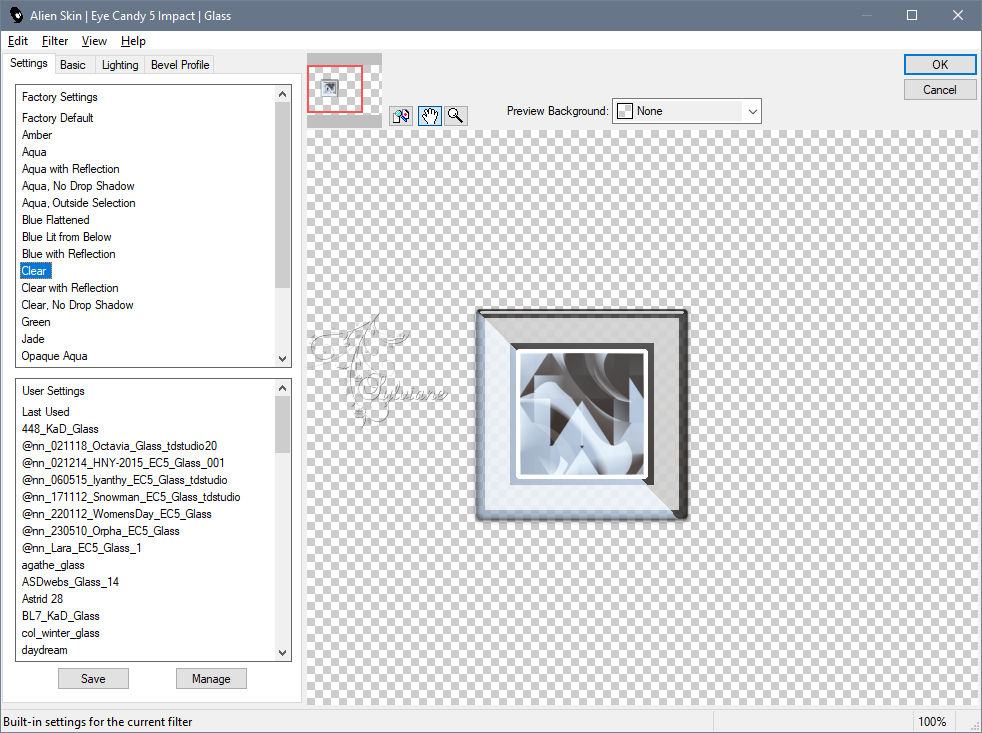This screenshot has height=733, width=982.
Task: Choose the Amber factory preset
Action: pyautogui.click(x=37, y=135)
